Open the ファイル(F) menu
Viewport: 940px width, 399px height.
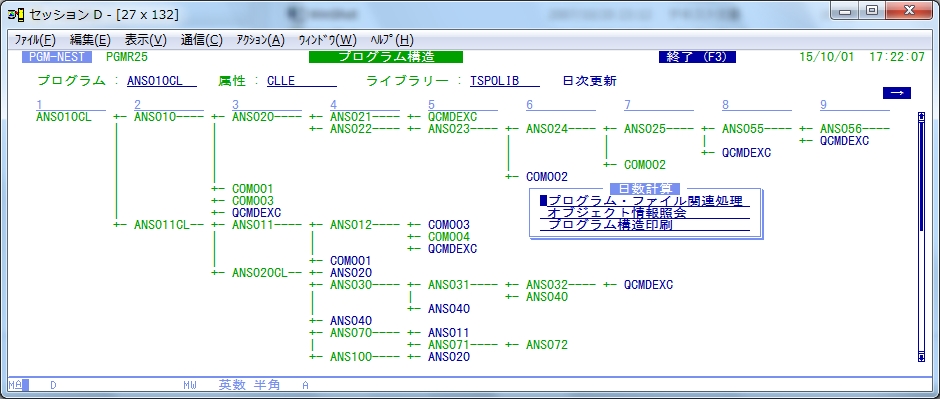pyautogui.click(x=35, y=40)
